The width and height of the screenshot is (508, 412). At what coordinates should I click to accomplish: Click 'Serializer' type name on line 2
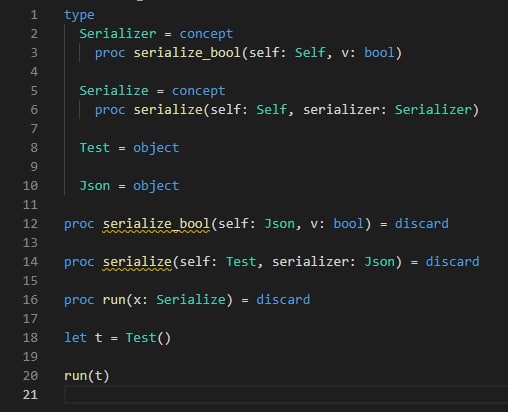pos(118,34)
